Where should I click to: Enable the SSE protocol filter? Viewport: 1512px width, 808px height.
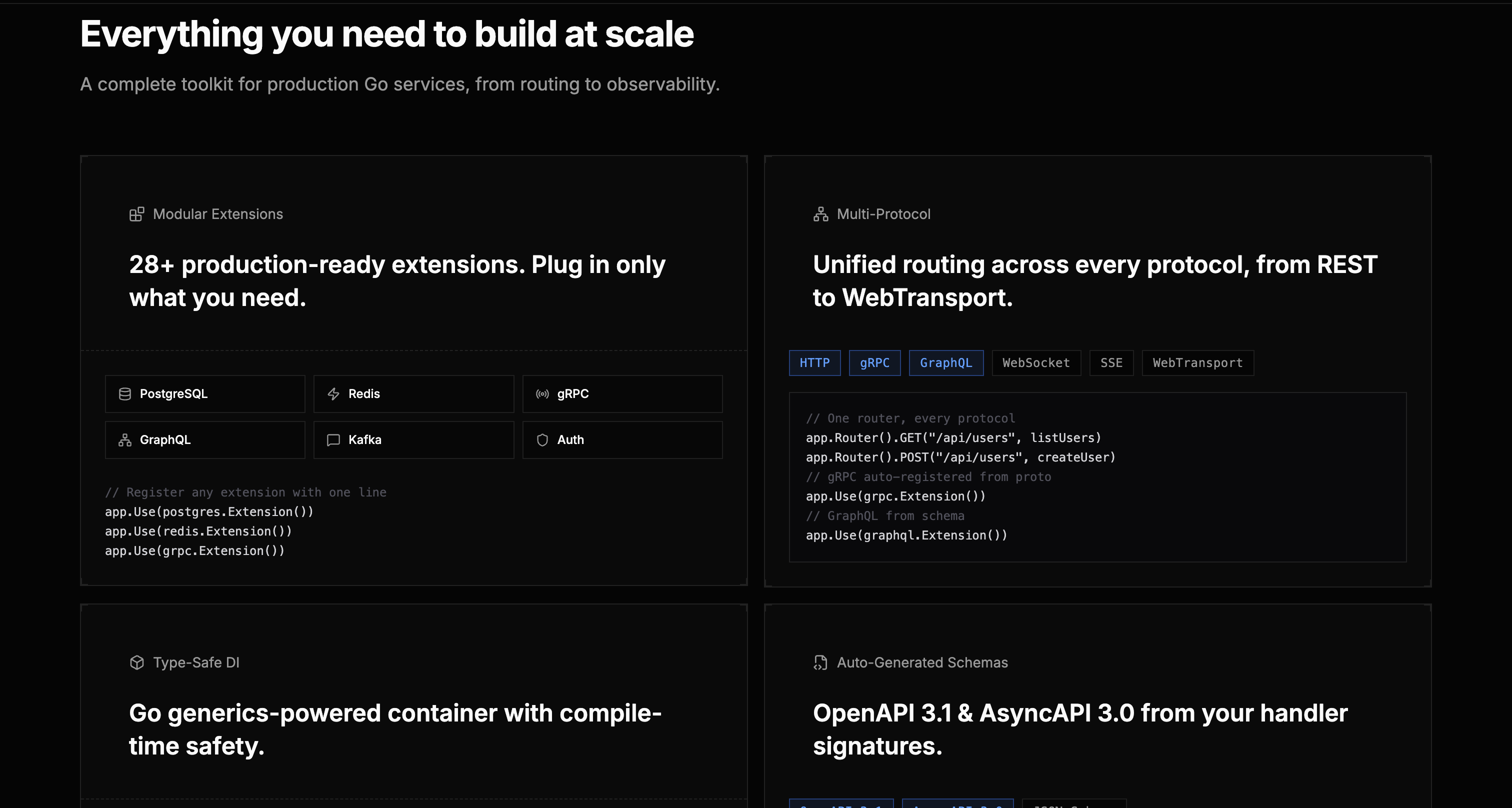1111,362
